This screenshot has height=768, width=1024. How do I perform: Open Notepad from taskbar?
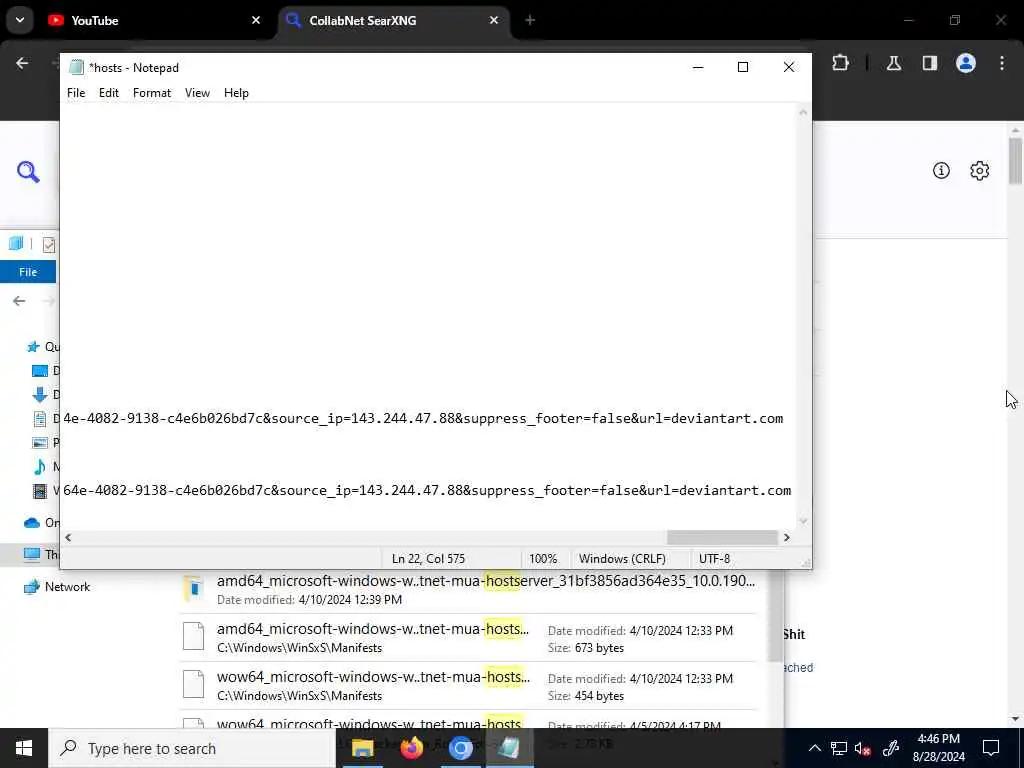(509, 748)
